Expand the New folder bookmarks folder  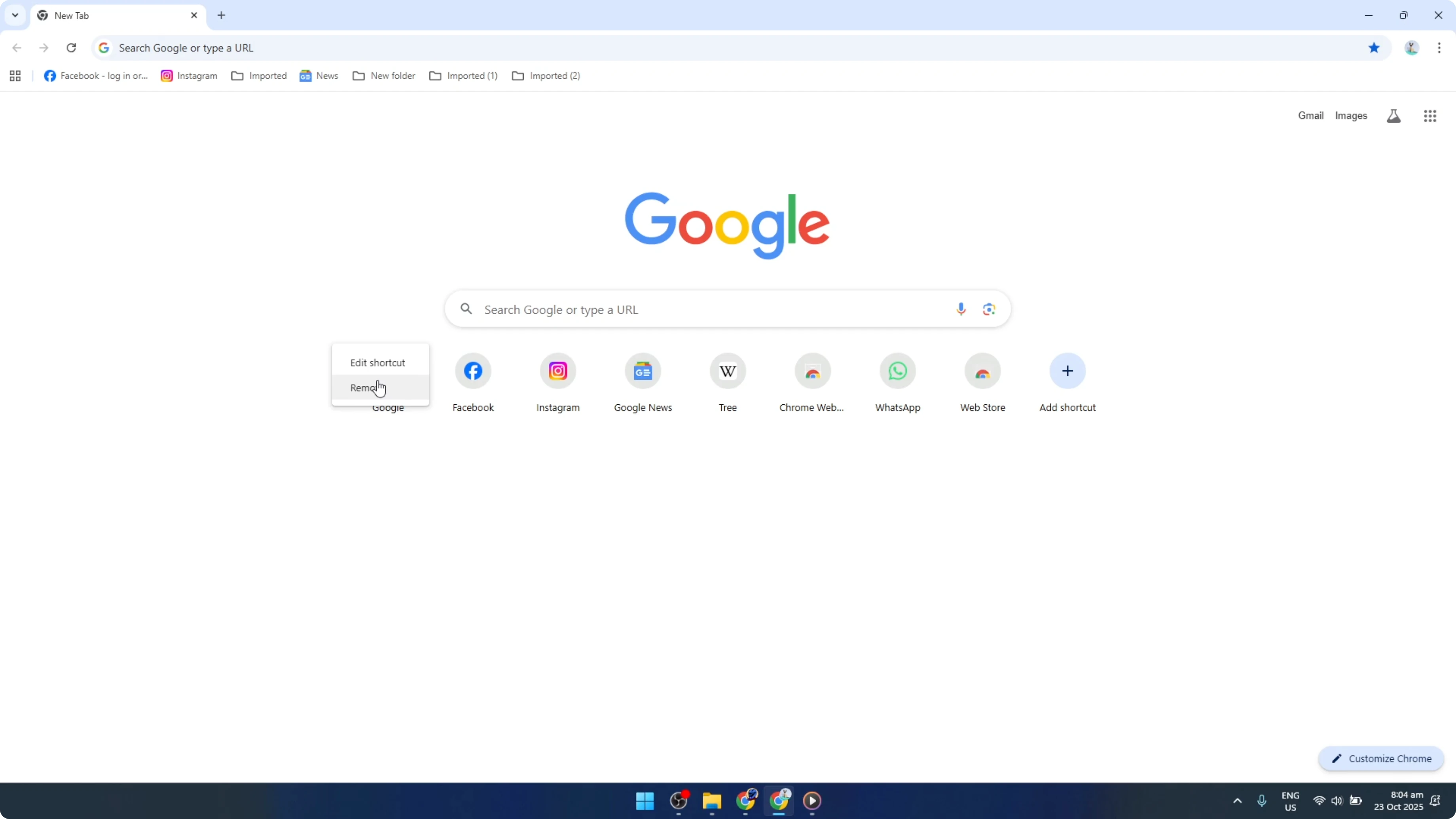coord(384,76)
